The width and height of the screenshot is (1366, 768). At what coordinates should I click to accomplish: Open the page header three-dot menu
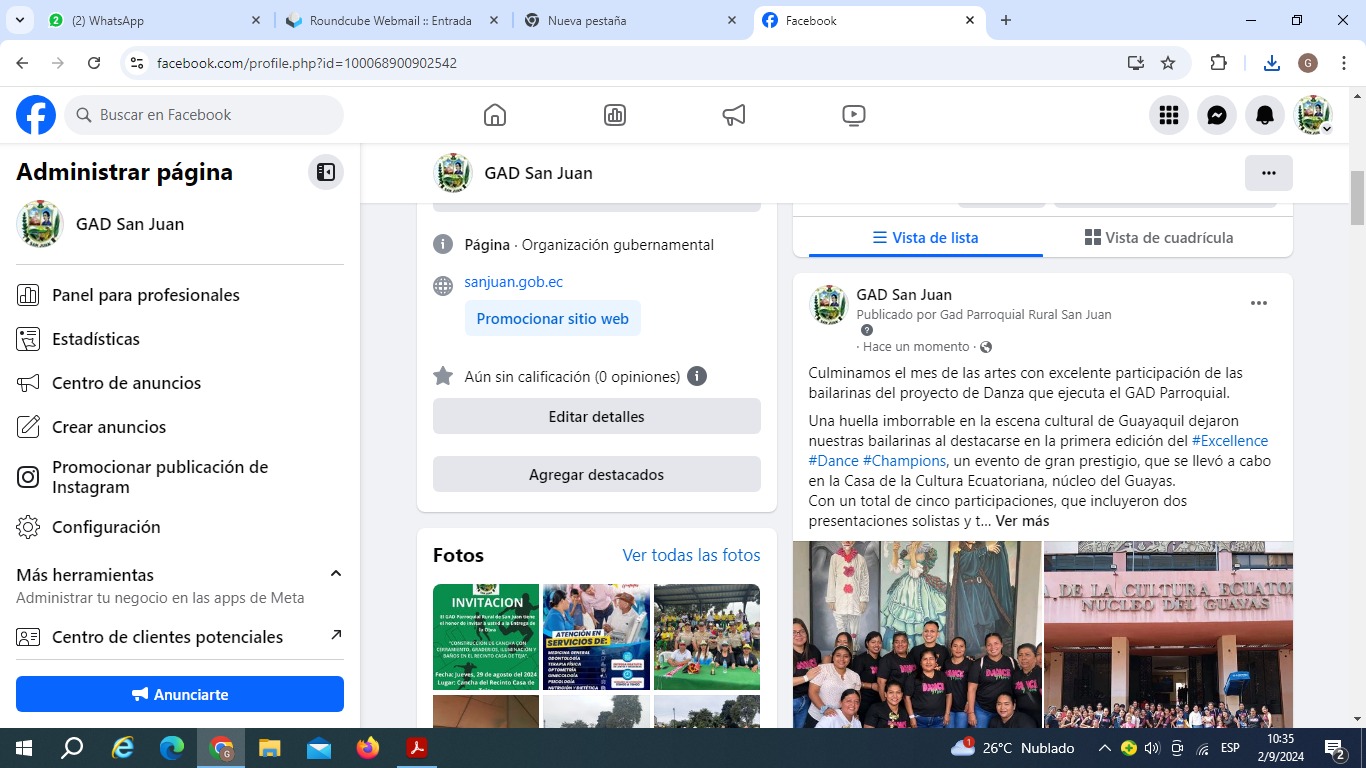[1268, 173]
